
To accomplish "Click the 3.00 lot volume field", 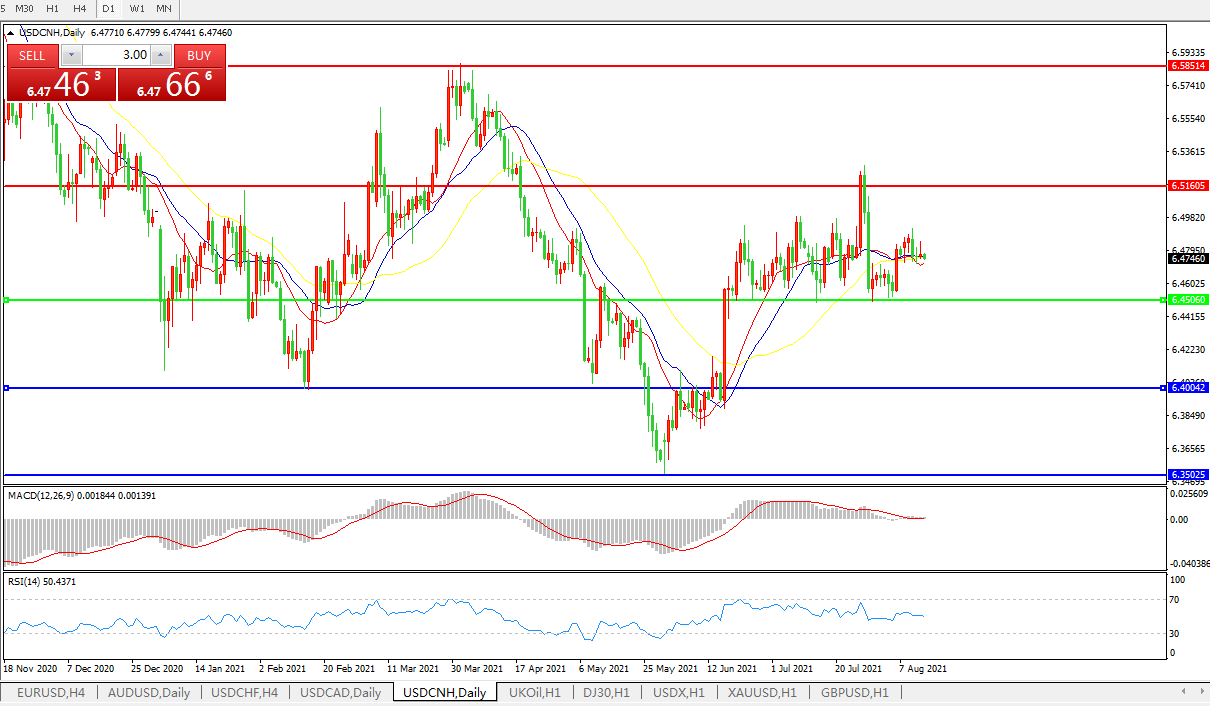I will click(116, 55).
